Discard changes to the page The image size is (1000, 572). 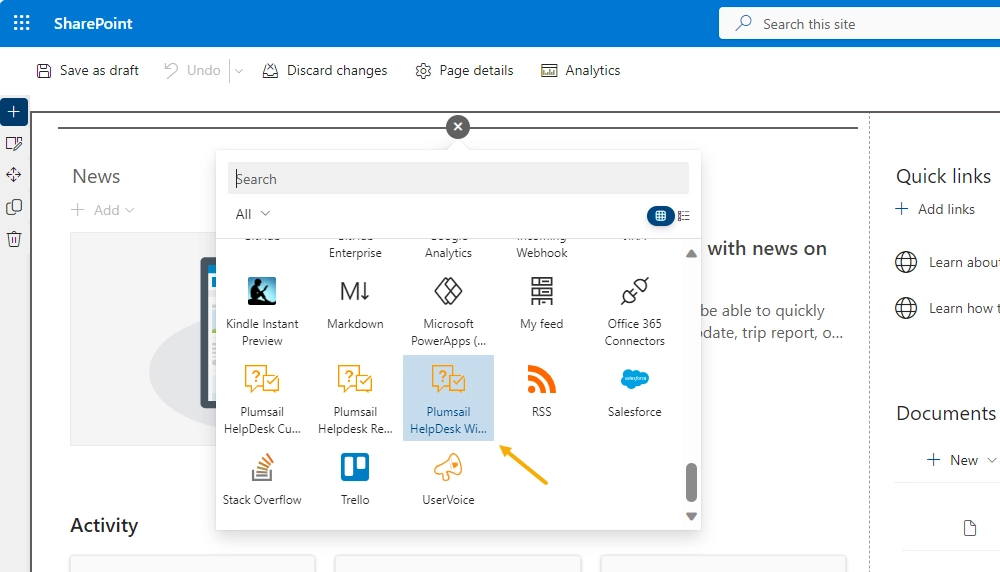pyautogui.click(x=325, y=70)
